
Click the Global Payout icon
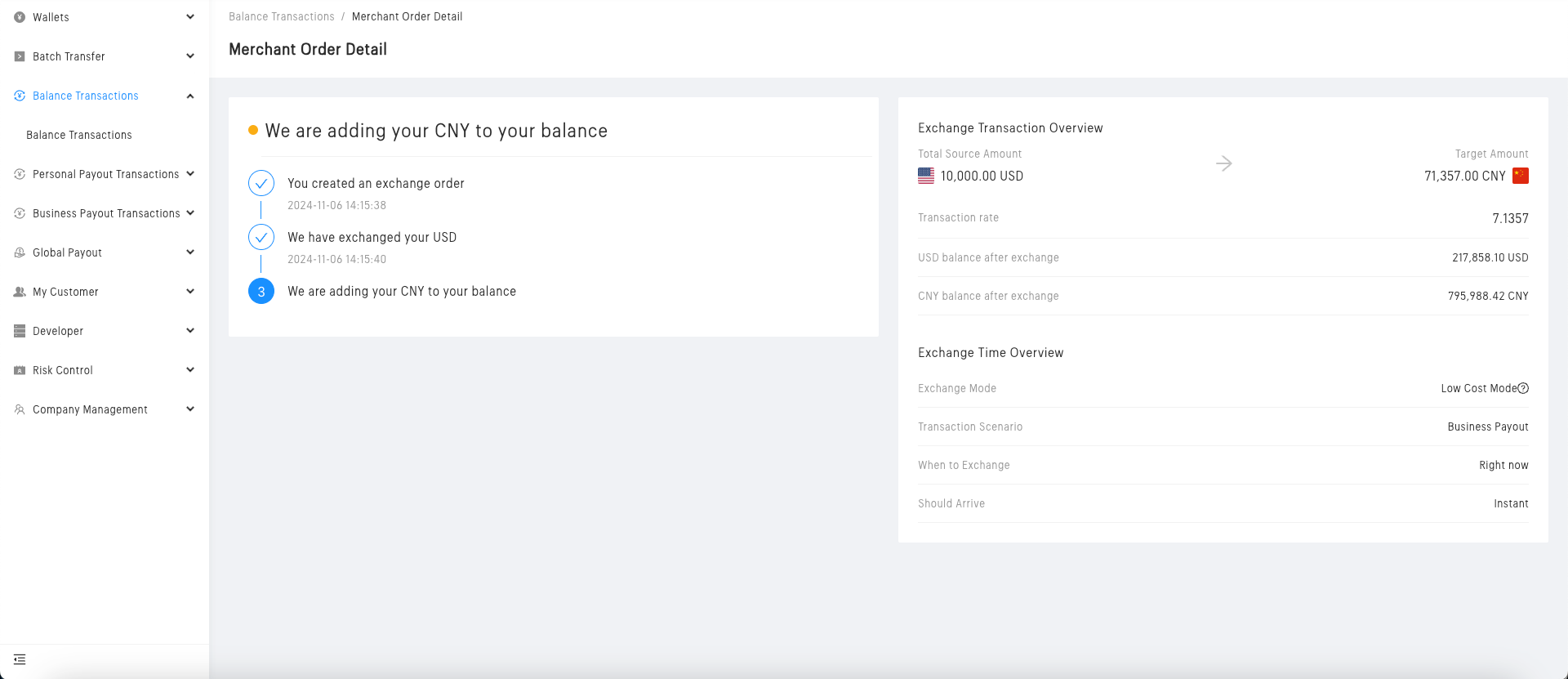click(20, 252)
